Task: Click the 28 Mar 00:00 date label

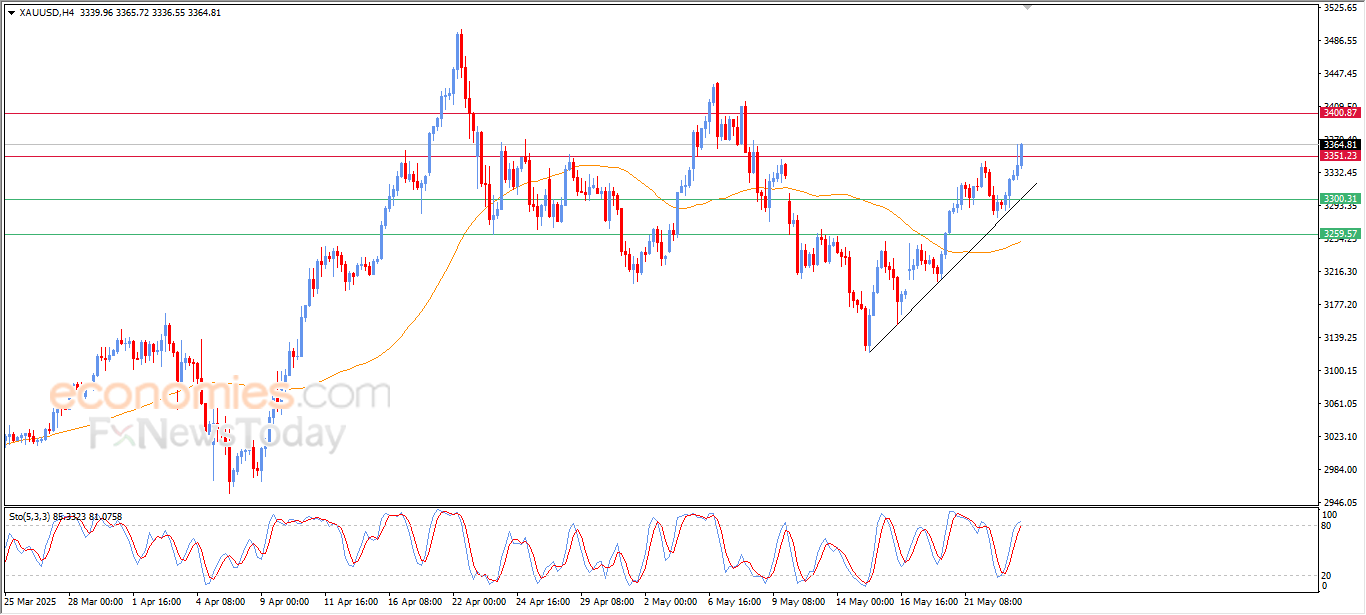Action: [96, 602]
